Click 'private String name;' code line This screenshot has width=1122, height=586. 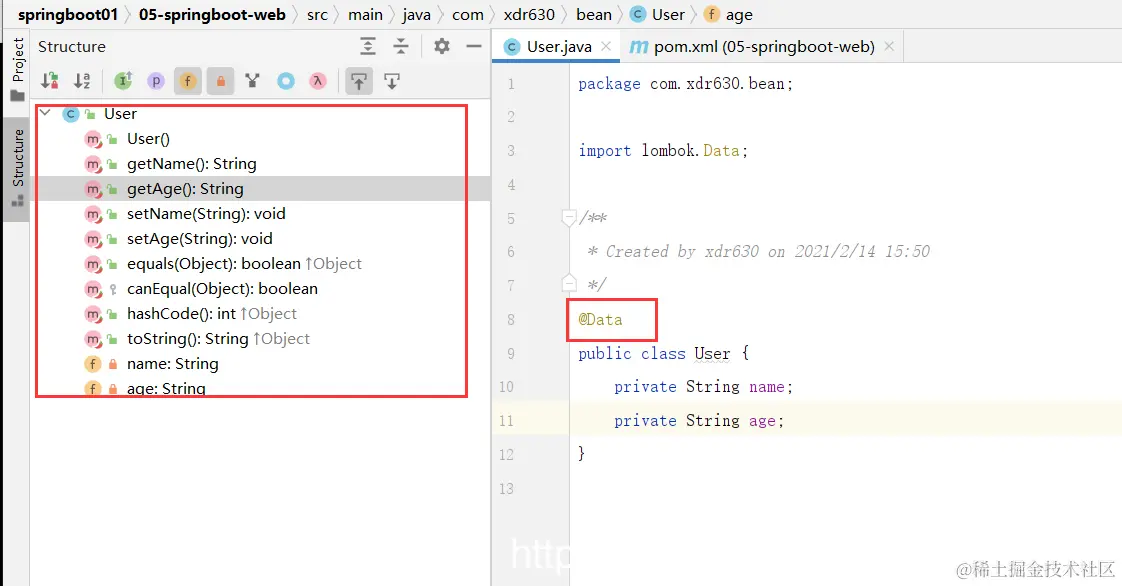[x=703, y=387]
